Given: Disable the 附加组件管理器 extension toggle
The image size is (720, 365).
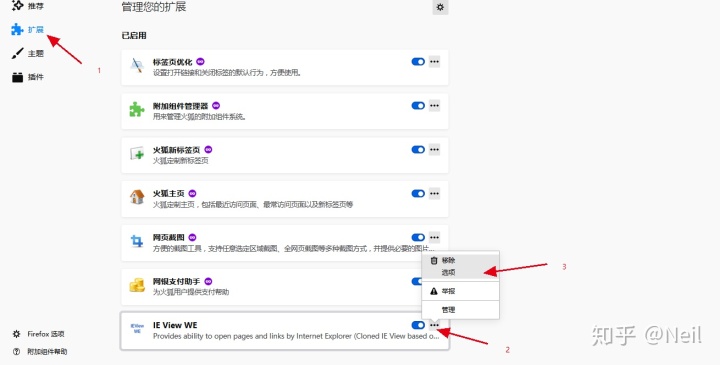Looking at the screenshot, I should [x=418, y=106].
